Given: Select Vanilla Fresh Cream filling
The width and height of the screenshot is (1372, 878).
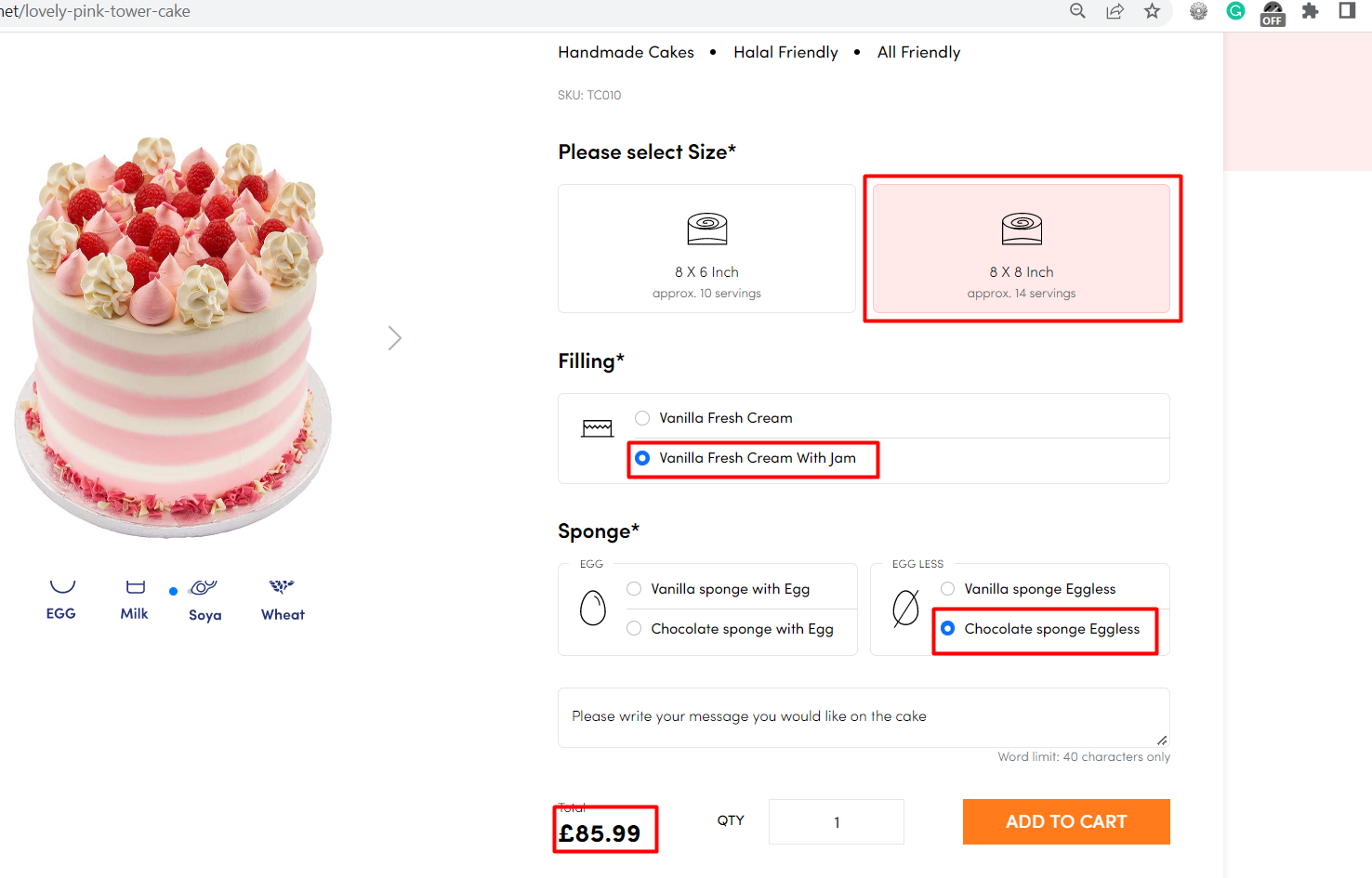Looking at the screenshot, I should tap(642, 418).
